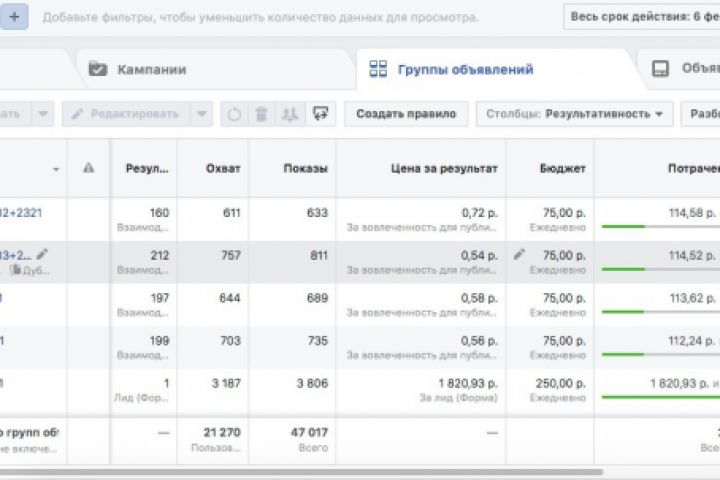
Task: Click the ad sets grid icon
Action: (x=378, y=69)
